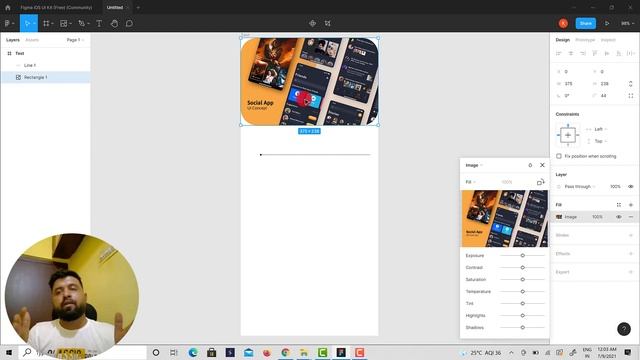Open Microsoft Edge from the taskbar
640x360 pixels.
pos(193,352)
